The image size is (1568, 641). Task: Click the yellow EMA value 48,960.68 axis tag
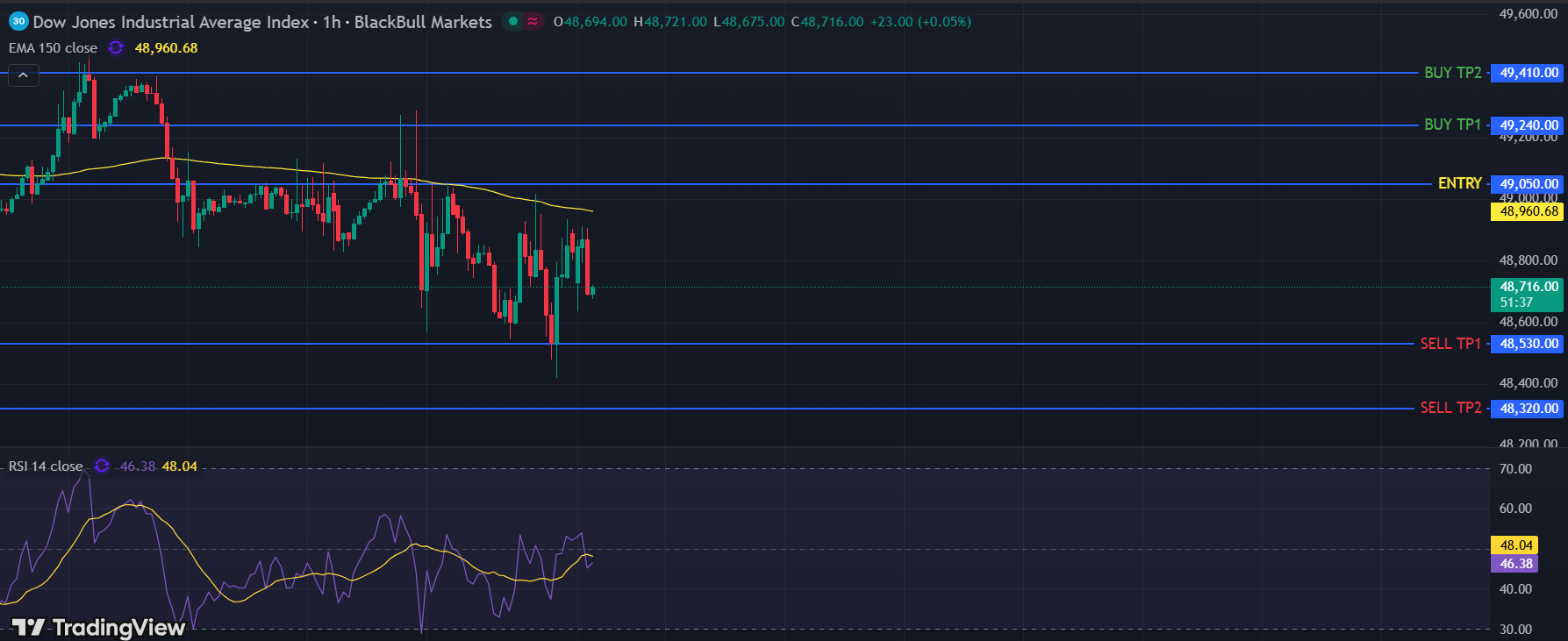1528,211
